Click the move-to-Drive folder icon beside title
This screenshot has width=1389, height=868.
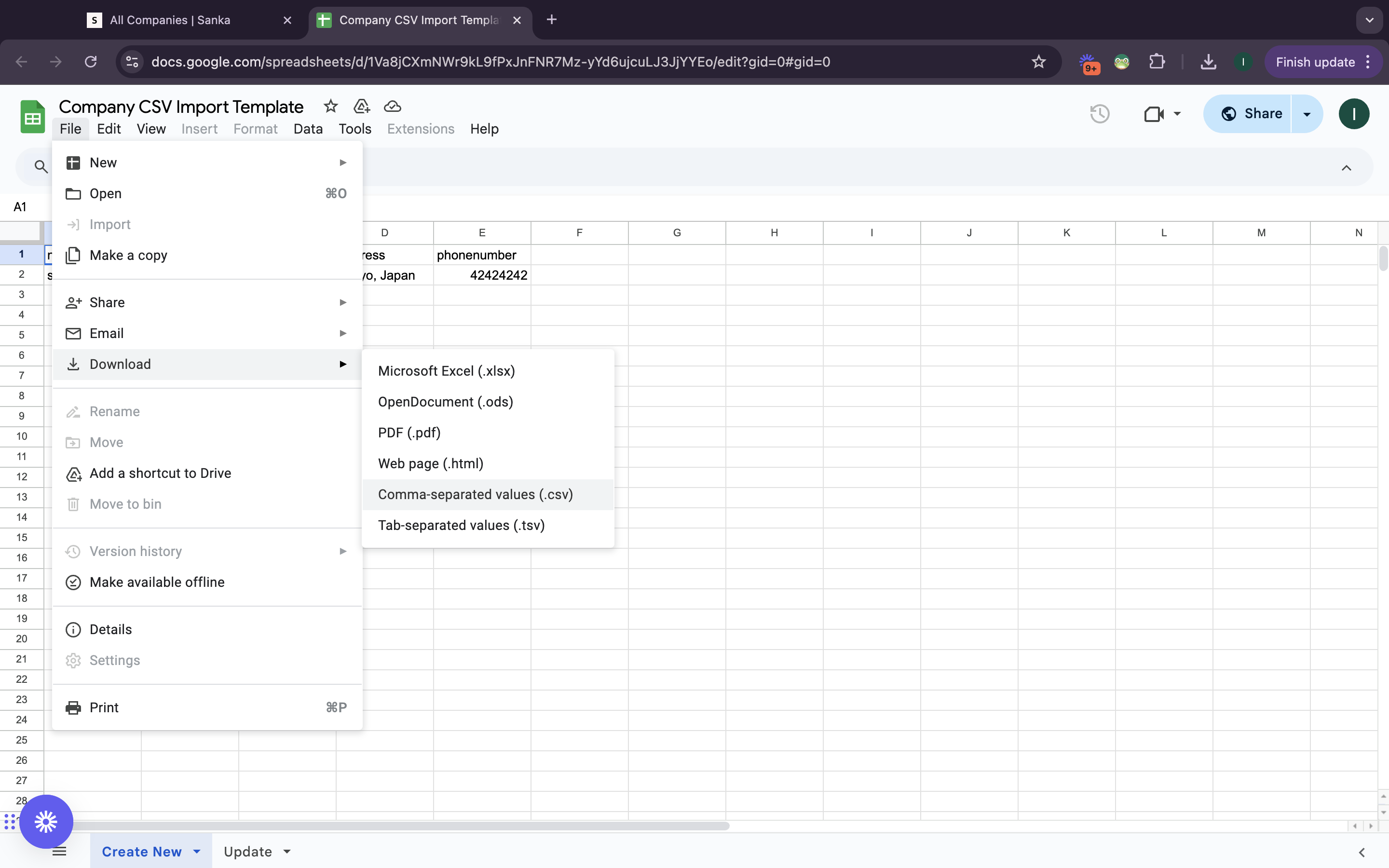coord(361,106)
